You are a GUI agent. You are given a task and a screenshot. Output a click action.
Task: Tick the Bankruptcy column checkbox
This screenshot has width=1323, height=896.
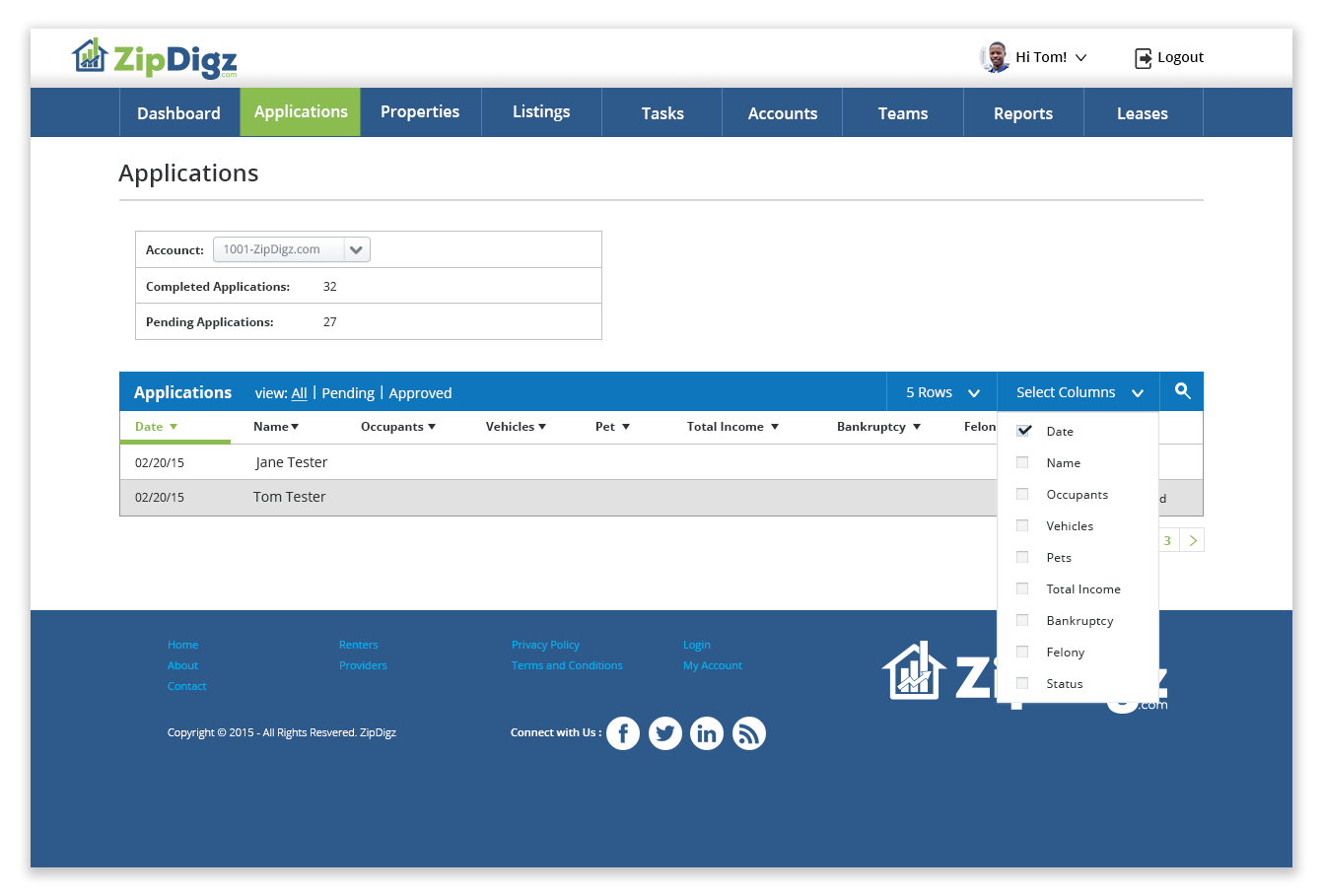(1022, 620)
